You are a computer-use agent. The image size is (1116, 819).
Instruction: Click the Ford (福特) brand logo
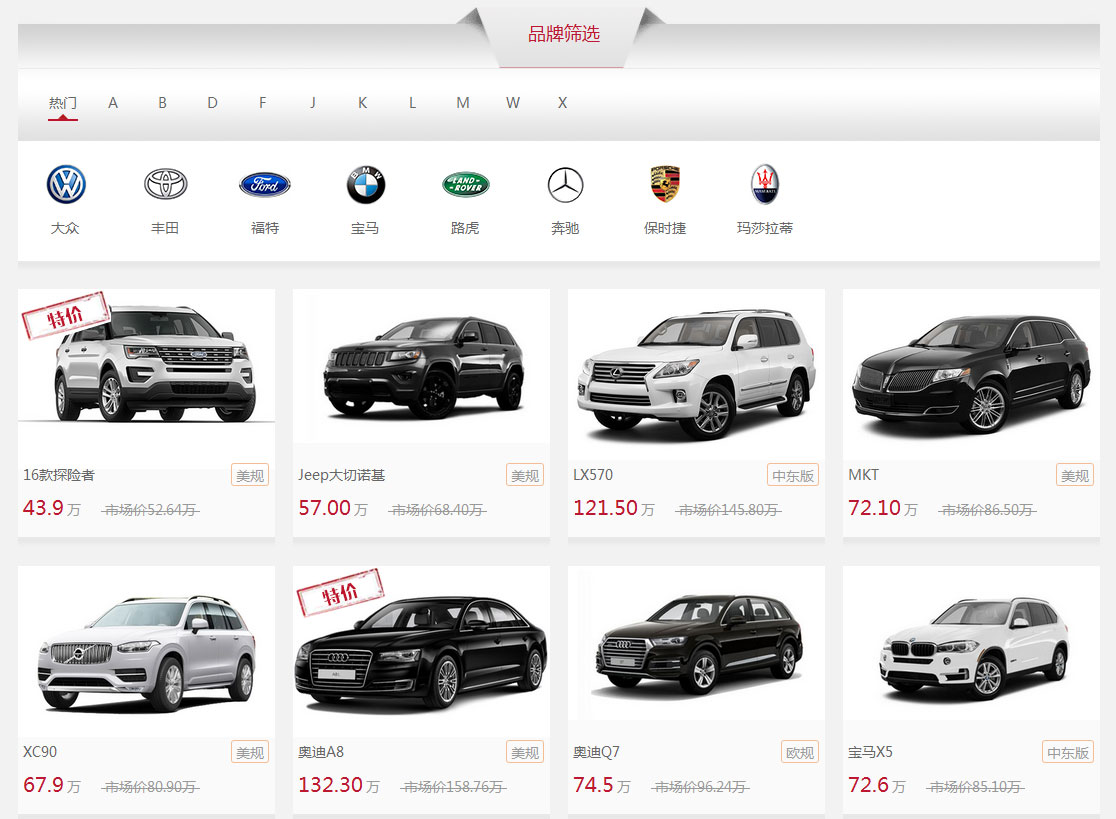pyautogui.click(x=265, y=185)
